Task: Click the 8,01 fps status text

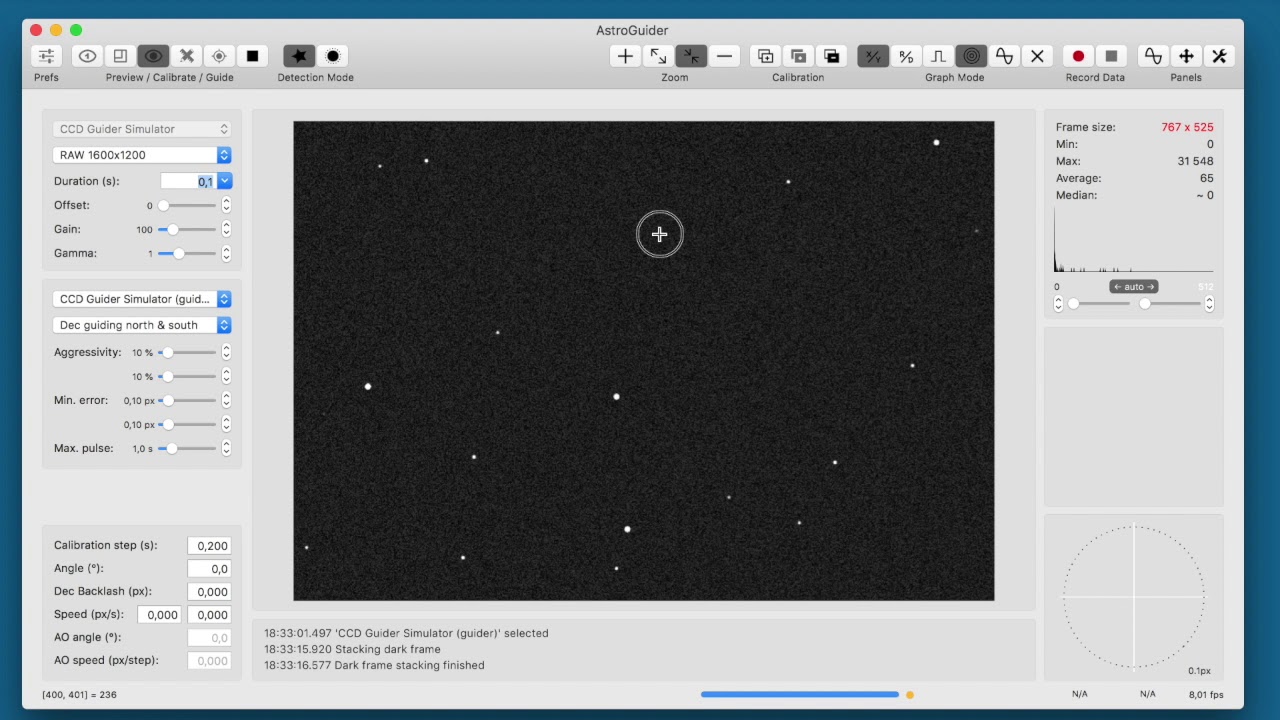Action: 1206,694
